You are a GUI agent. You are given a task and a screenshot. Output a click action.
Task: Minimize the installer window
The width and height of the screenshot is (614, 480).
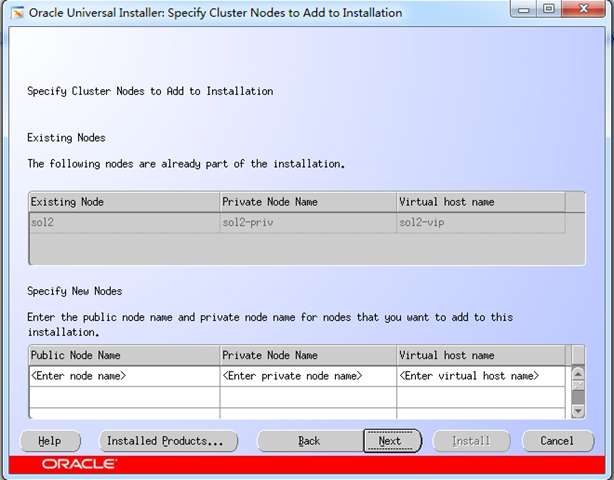[x=524, y=9]
